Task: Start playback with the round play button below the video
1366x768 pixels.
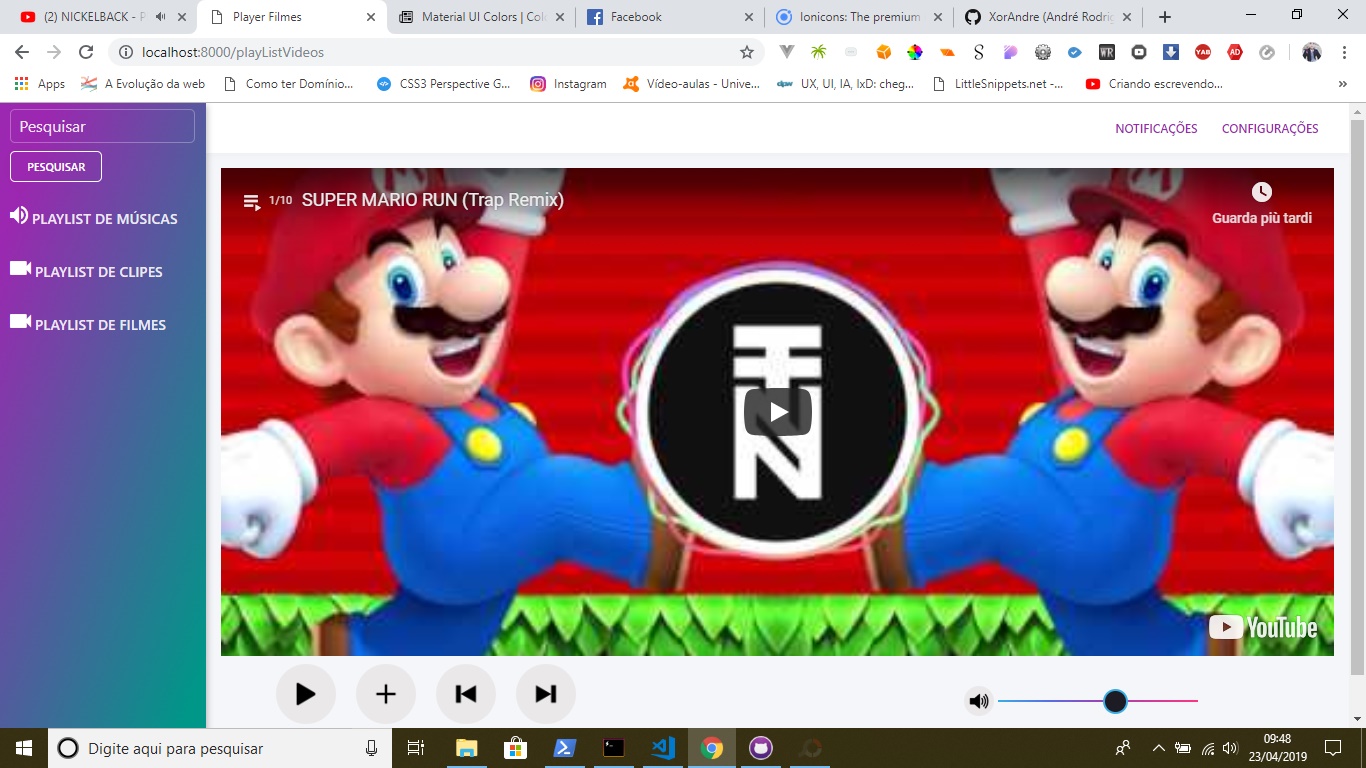Action: click(x=306, y=694)
